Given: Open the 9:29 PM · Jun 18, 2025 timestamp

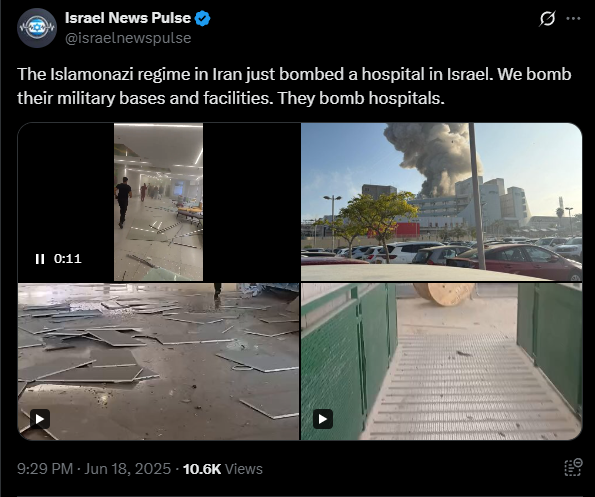Looking at the screenshot, I should pyautogui.click(x=94, y=469).
